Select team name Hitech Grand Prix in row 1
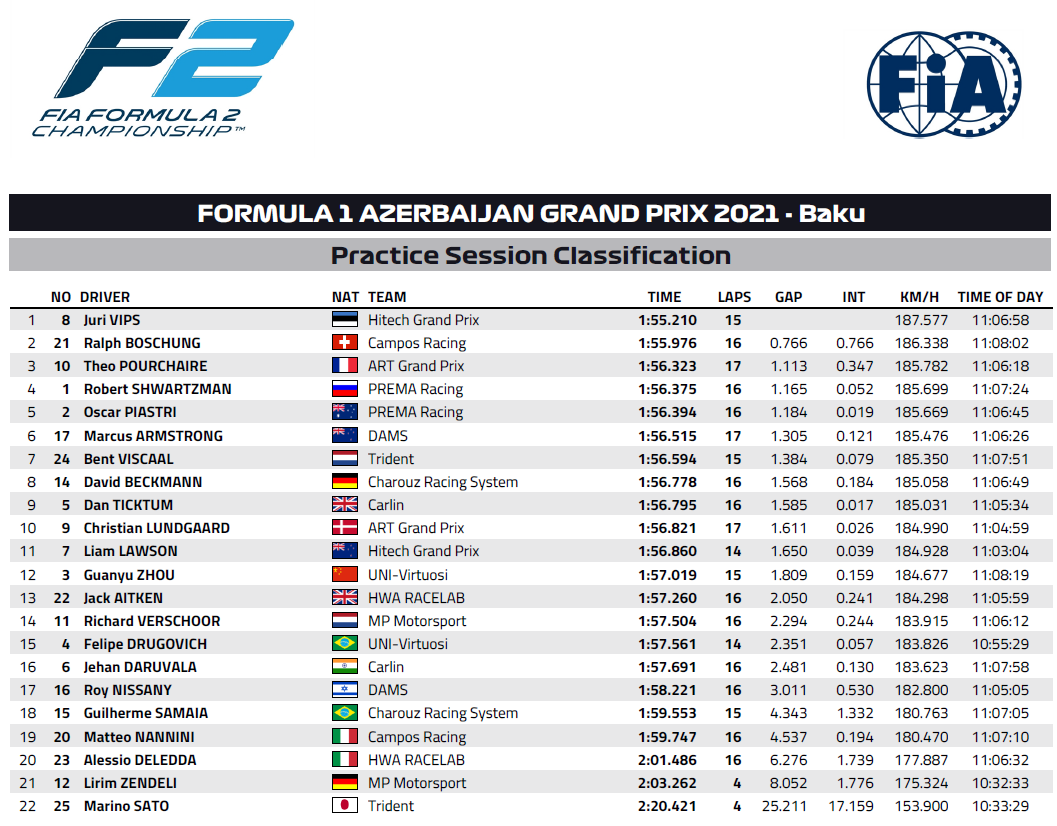The image size is (1057, 826). coord(423,320)
